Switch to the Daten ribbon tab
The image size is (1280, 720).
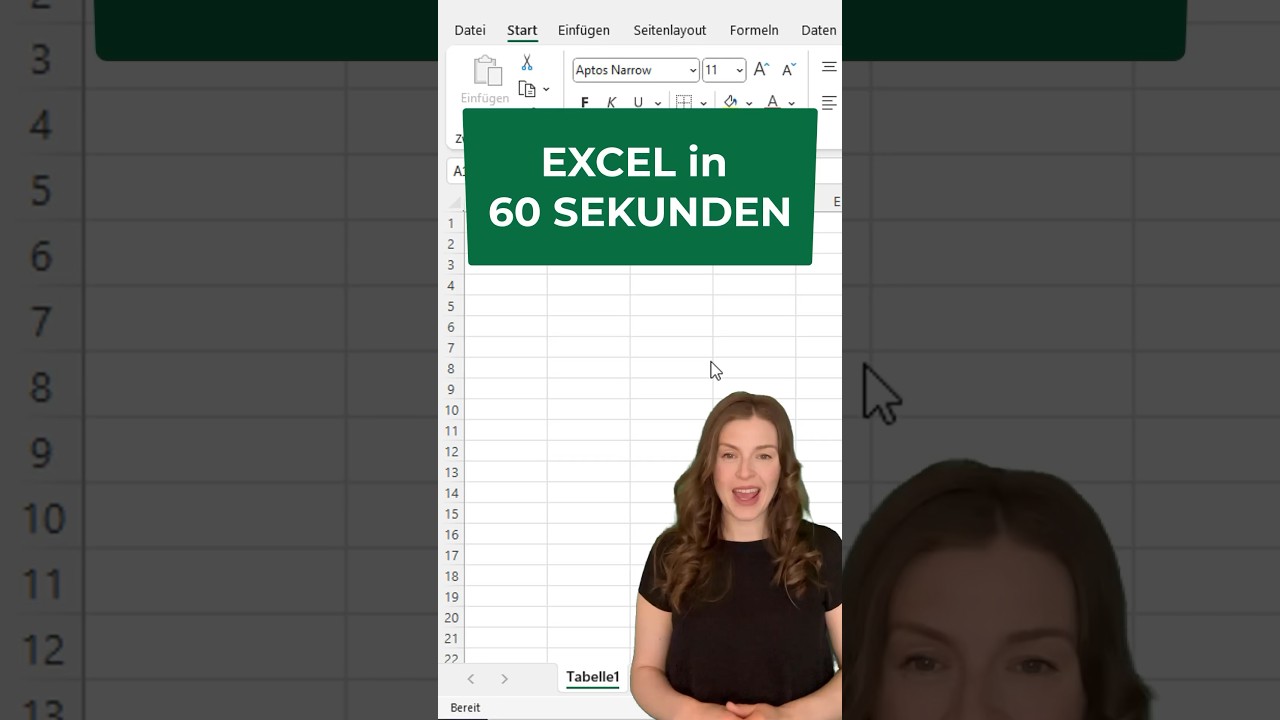[x=819, y=30]
